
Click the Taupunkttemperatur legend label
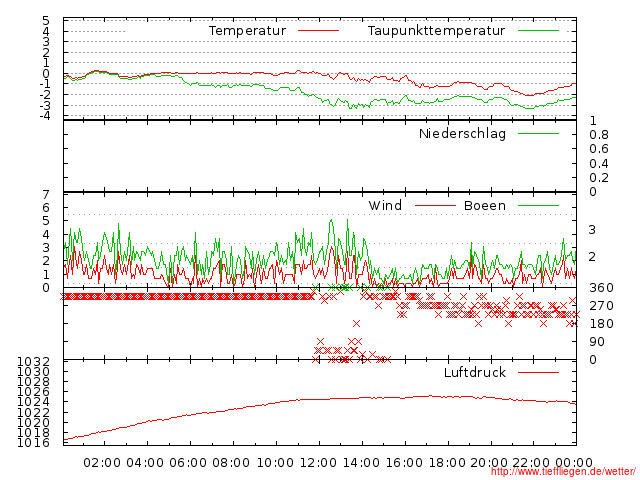[x=436, y=31]
